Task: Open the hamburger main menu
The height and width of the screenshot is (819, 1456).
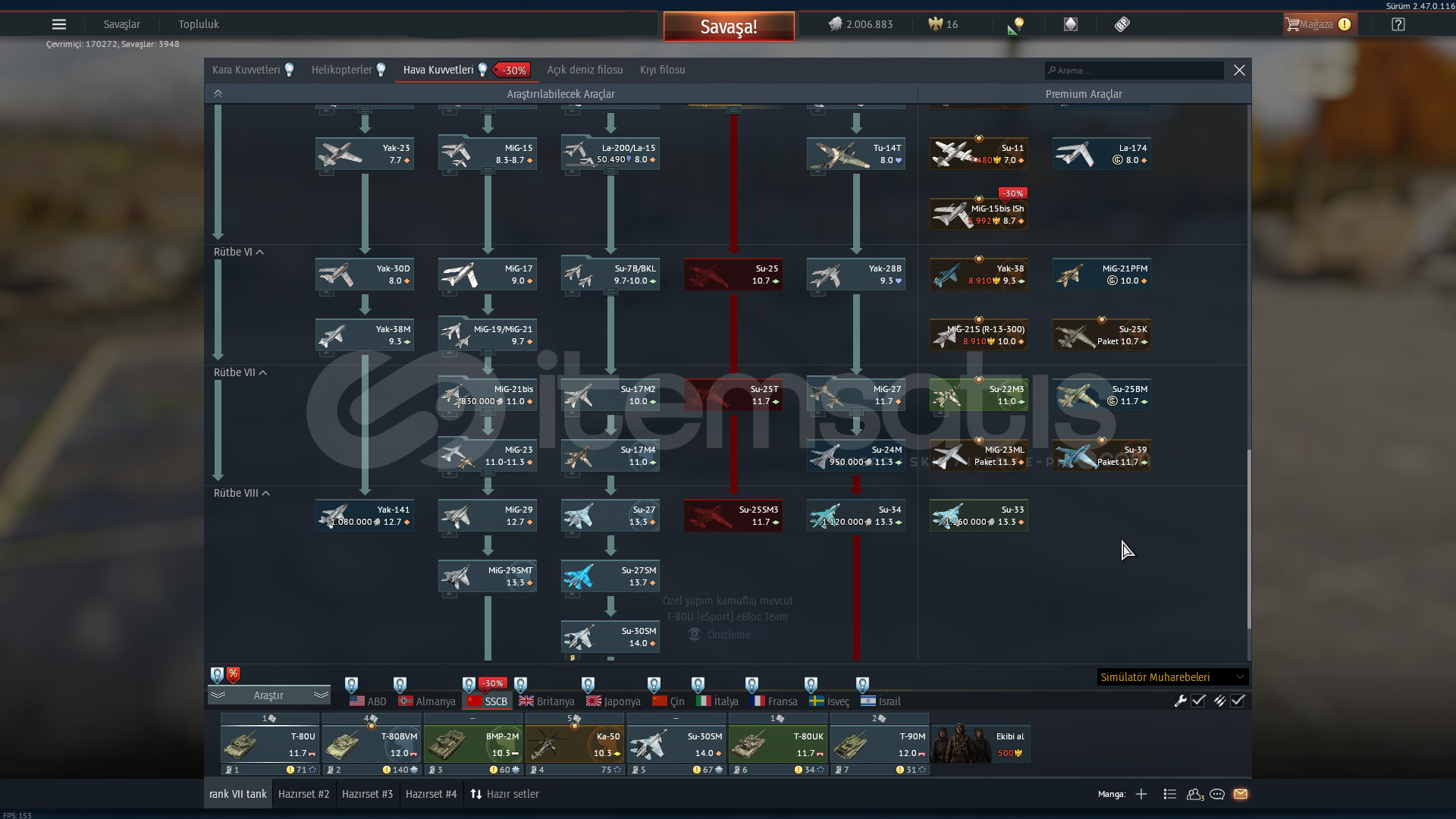Action: tap(59, 24)
